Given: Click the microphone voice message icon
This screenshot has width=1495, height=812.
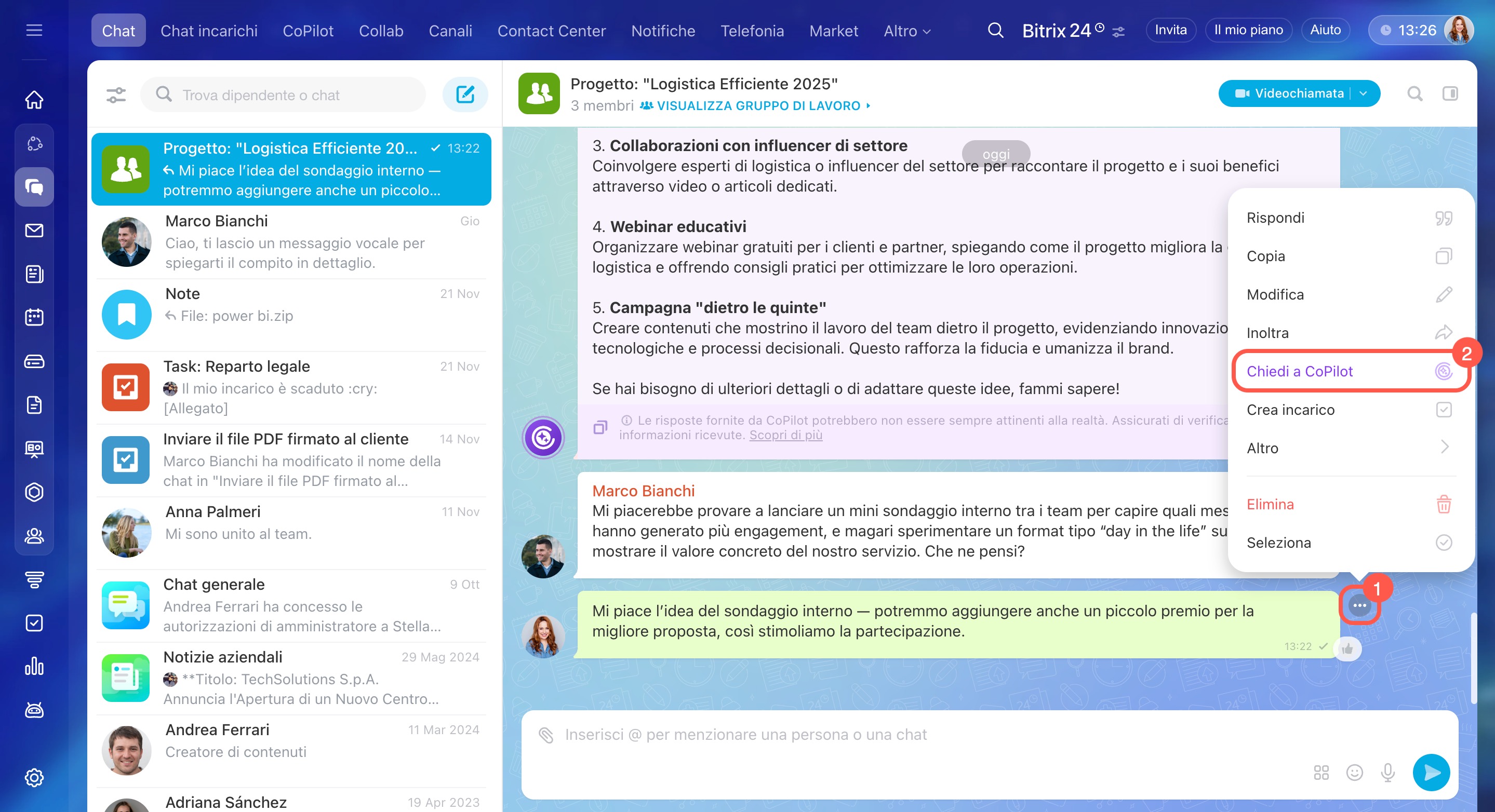Looking at the screenshot, I should 1387,772.
